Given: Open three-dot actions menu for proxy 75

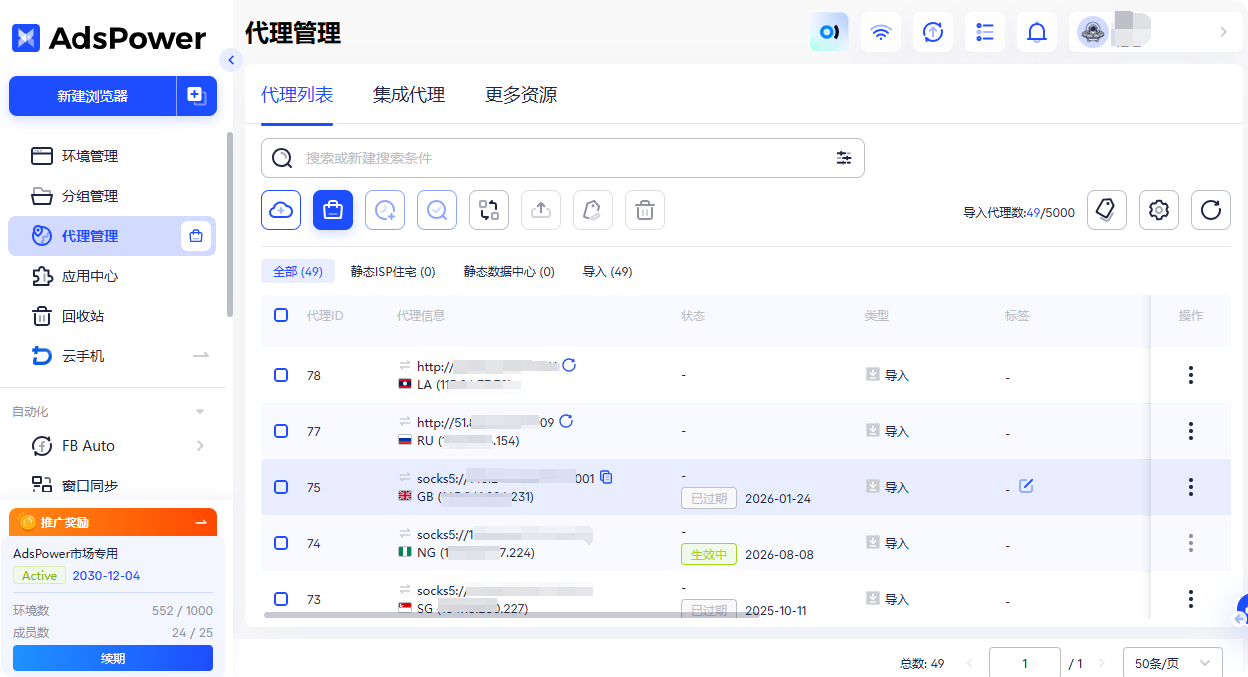Looking at the screenshot, I should click(1190, 487).
